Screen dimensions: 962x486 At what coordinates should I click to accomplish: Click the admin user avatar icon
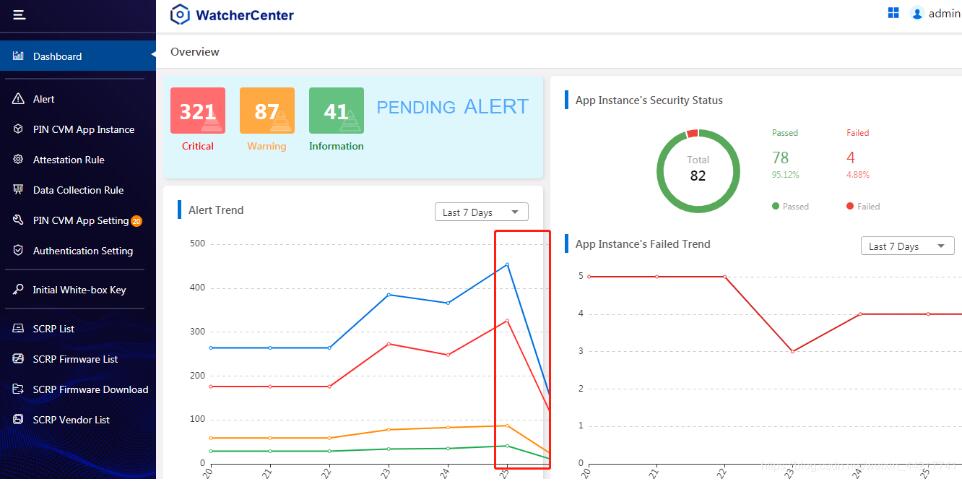point(917,14)
